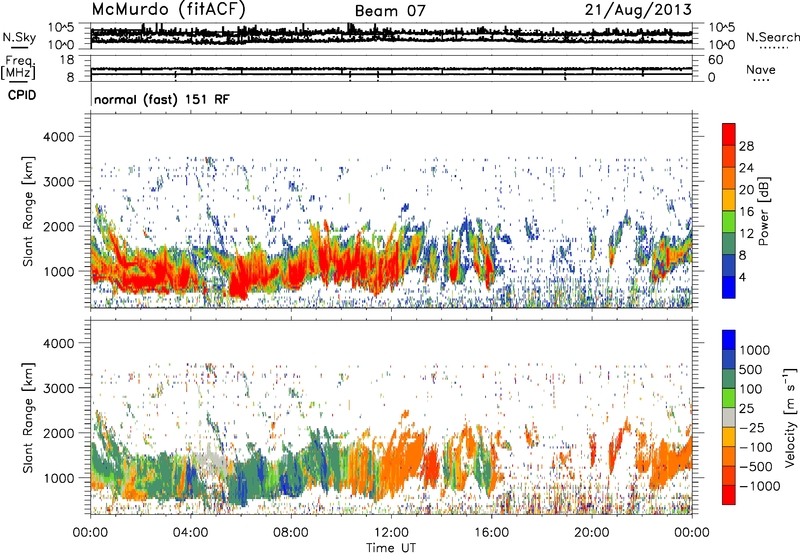The image size is (800, 554).
Task: Click the "-25" Velocity colorbar label
Action: click(751, 428)
